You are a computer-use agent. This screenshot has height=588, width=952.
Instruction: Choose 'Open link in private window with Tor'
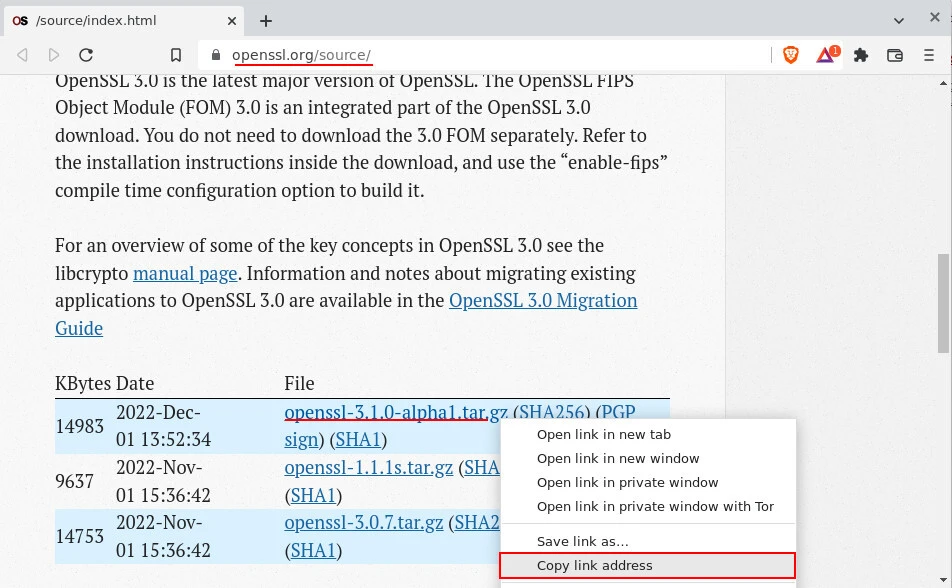coord(655,507)
